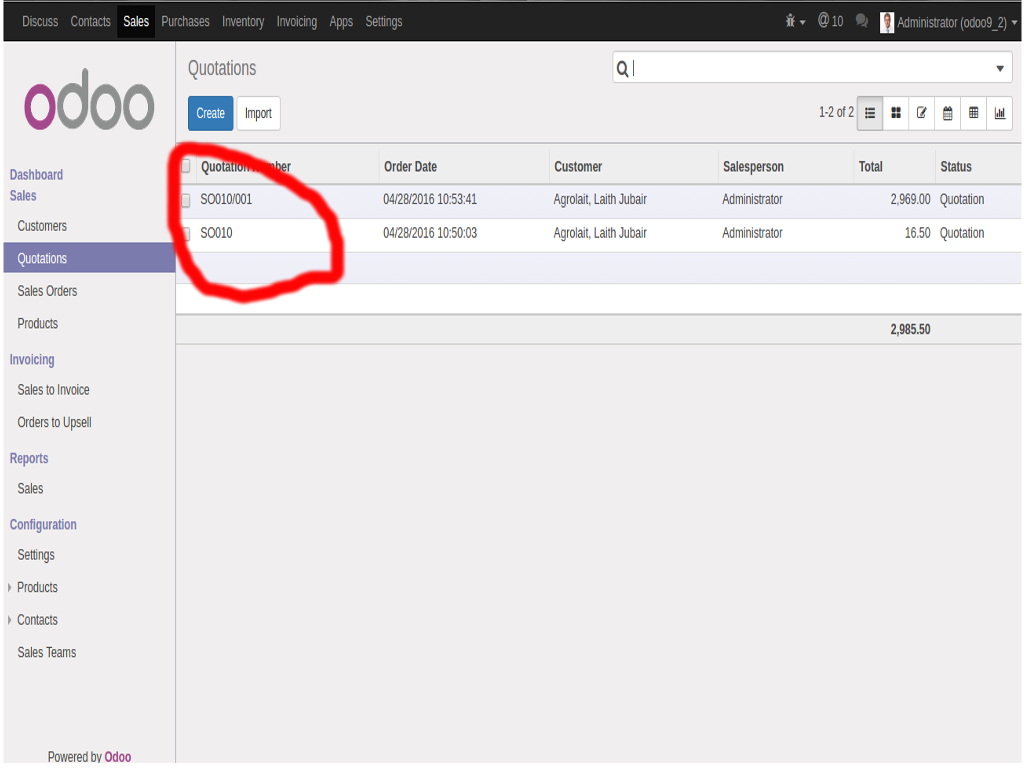
Task: Tick the checkbox for row SO010
Action: [186, 233]
